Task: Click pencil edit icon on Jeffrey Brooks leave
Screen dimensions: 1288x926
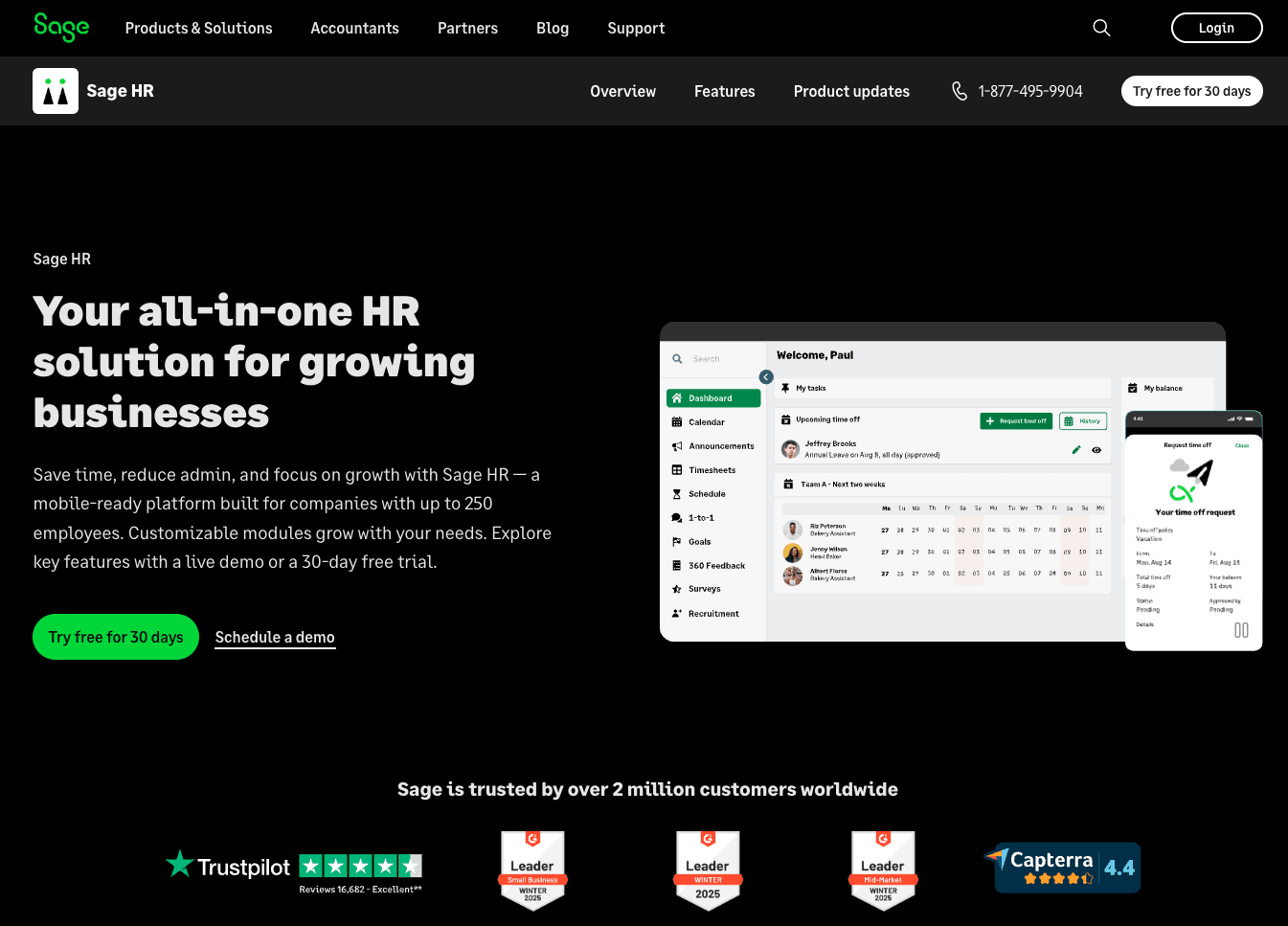Action: coord(1076,449)
